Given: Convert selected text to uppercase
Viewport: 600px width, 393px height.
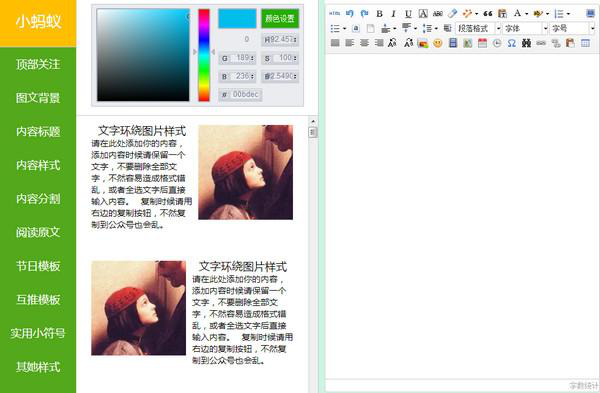Looking at the screenshot, I should pyautogui.click(x=392, y=43).
